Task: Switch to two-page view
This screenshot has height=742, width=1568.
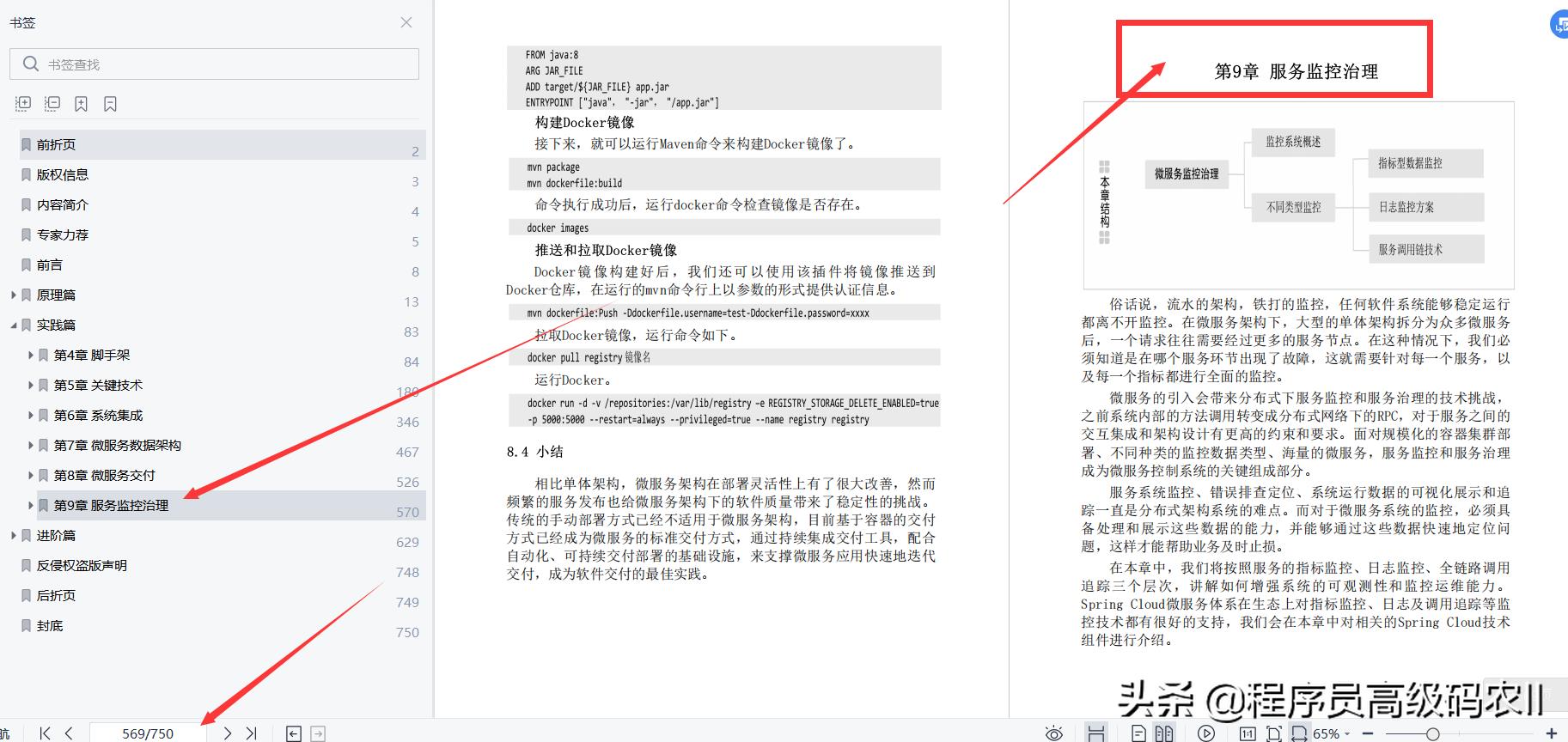Action: point(1164,733)
